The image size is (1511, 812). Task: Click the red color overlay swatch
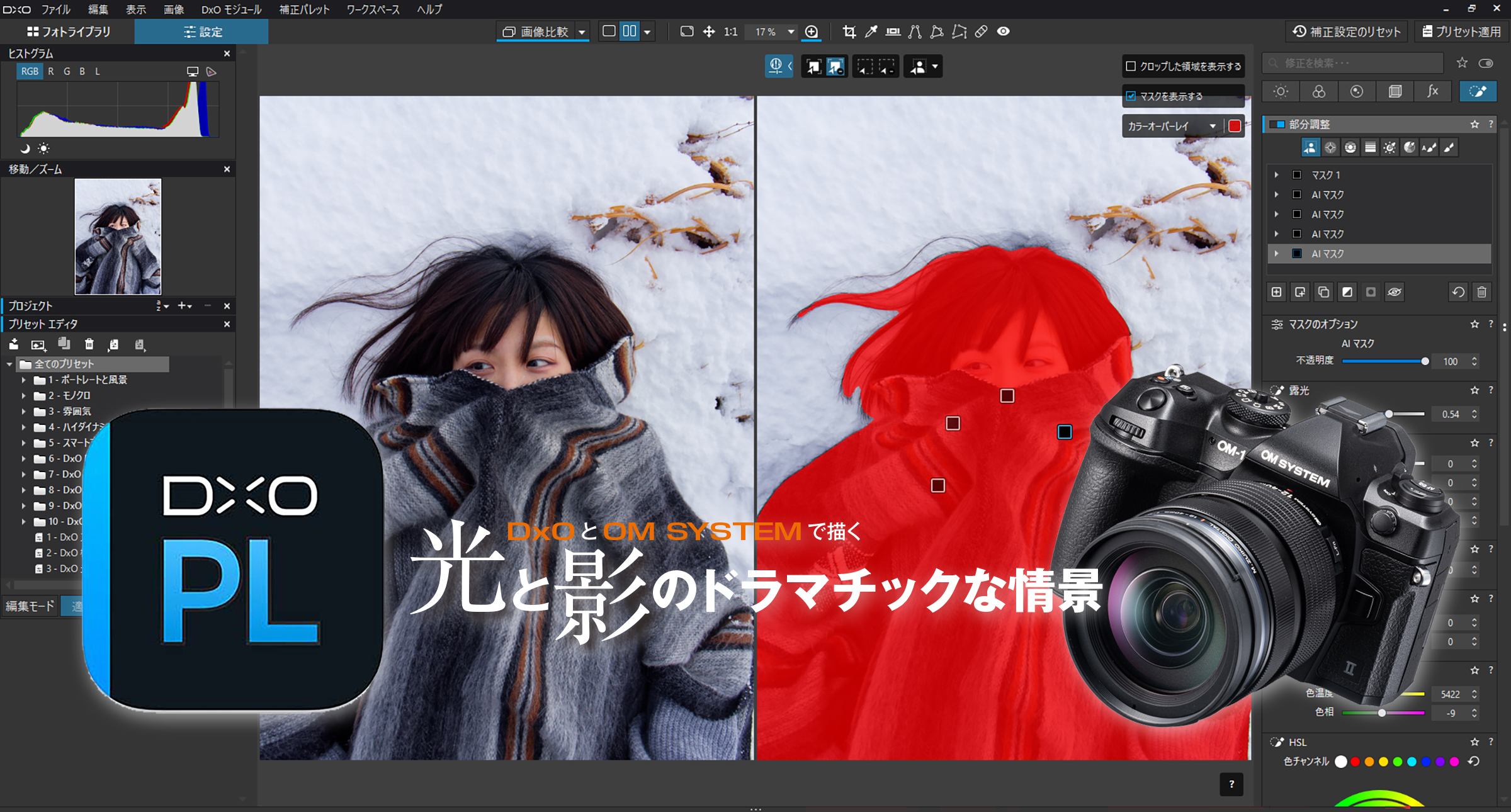1235,126
